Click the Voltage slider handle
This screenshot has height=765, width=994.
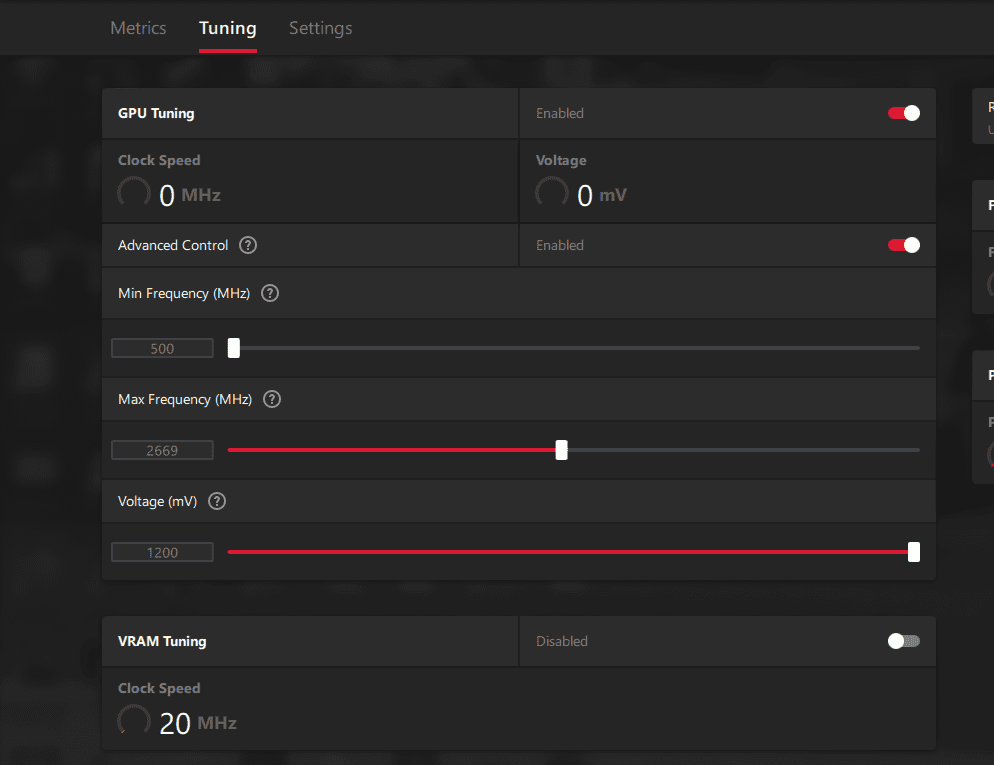pyautogui.click(x=914, y=552)
